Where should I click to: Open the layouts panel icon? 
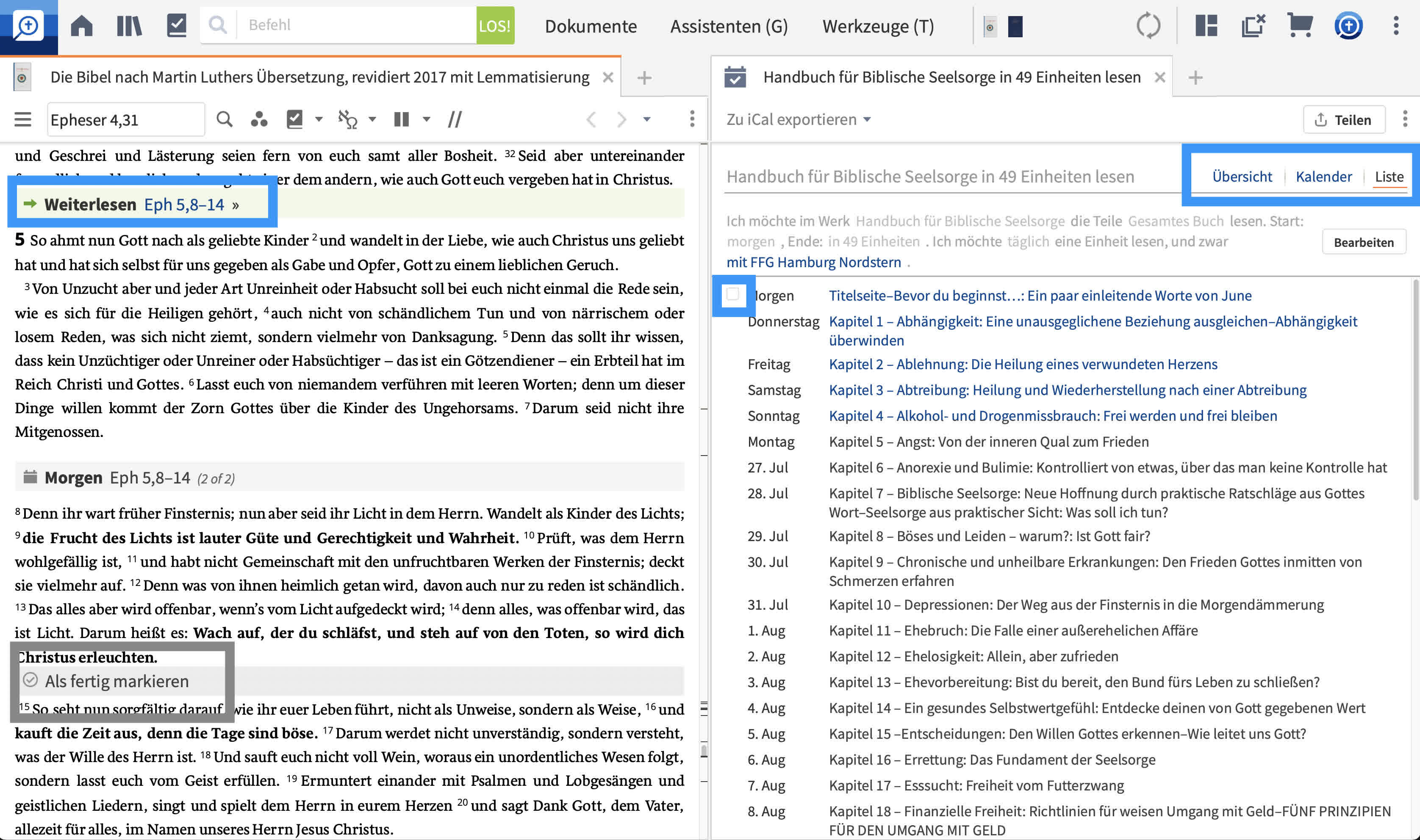(1206, 26)
